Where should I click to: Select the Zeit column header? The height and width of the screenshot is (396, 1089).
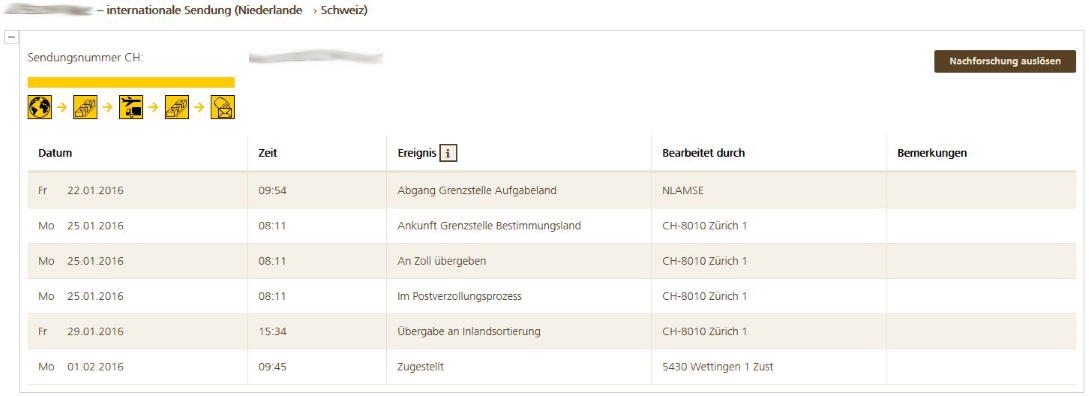click(x=267, y=154)
